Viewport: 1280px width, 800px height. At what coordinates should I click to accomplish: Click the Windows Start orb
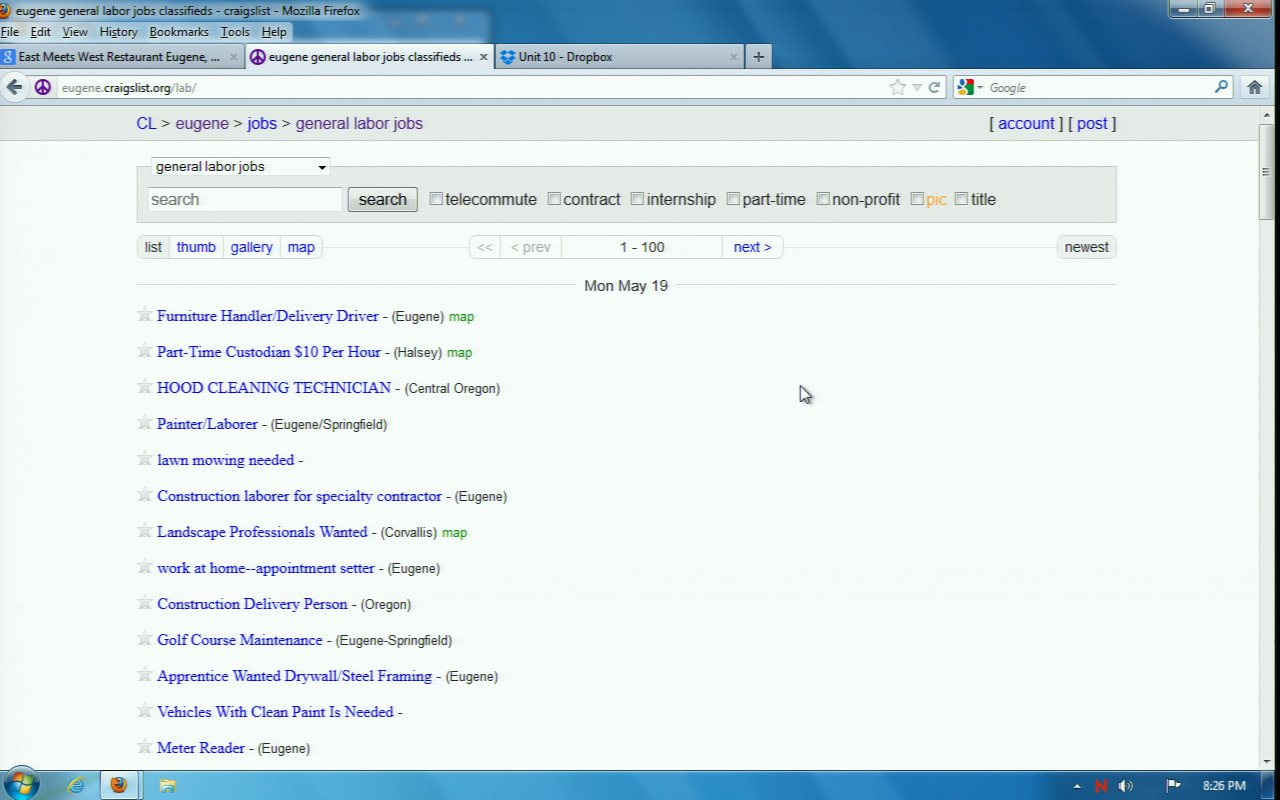coord(21,784)
